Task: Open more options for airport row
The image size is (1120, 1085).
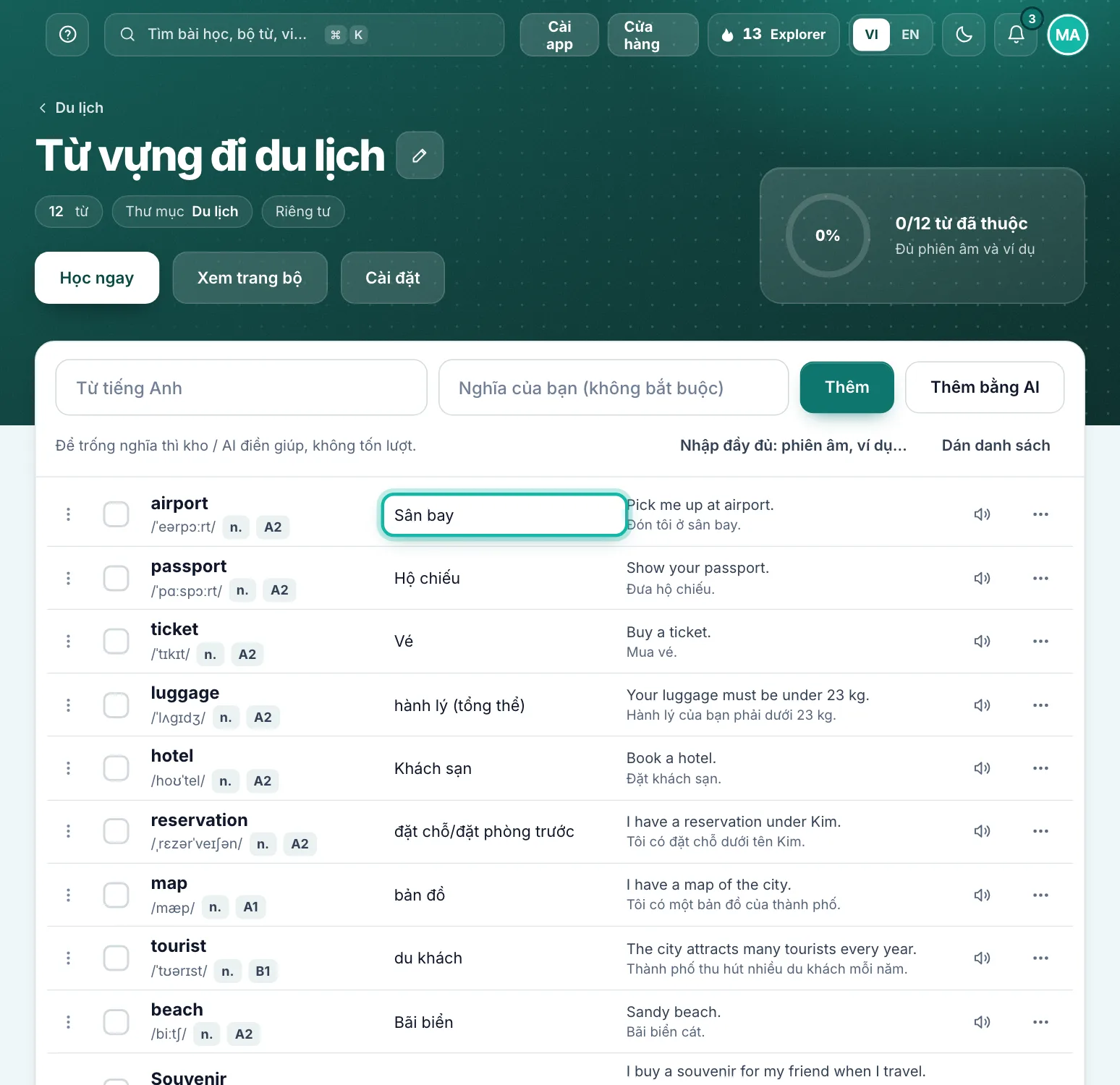Action: point(1040,514)
